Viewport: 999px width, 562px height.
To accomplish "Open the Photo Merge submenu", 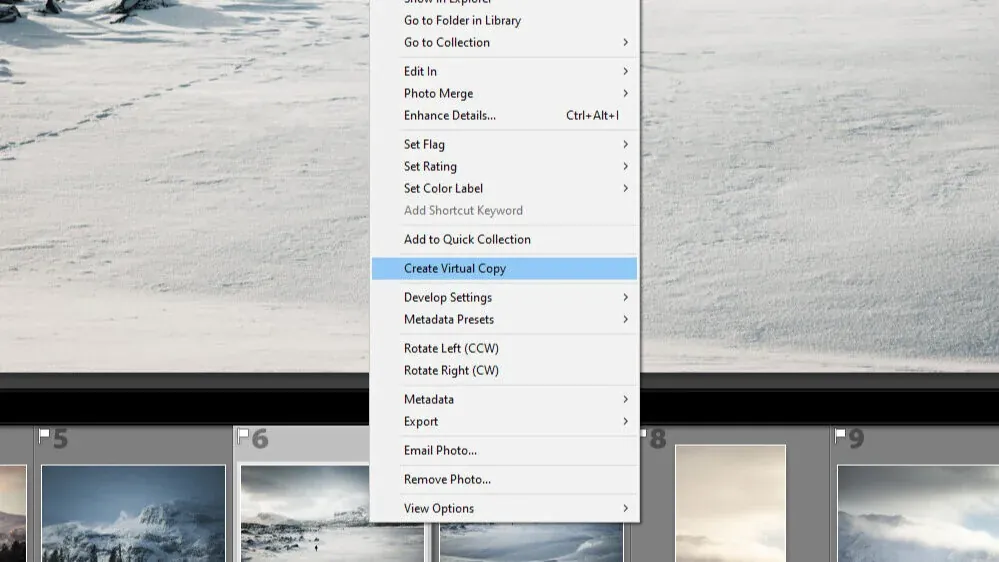I will pyautogui.click(x=504, y=94).
